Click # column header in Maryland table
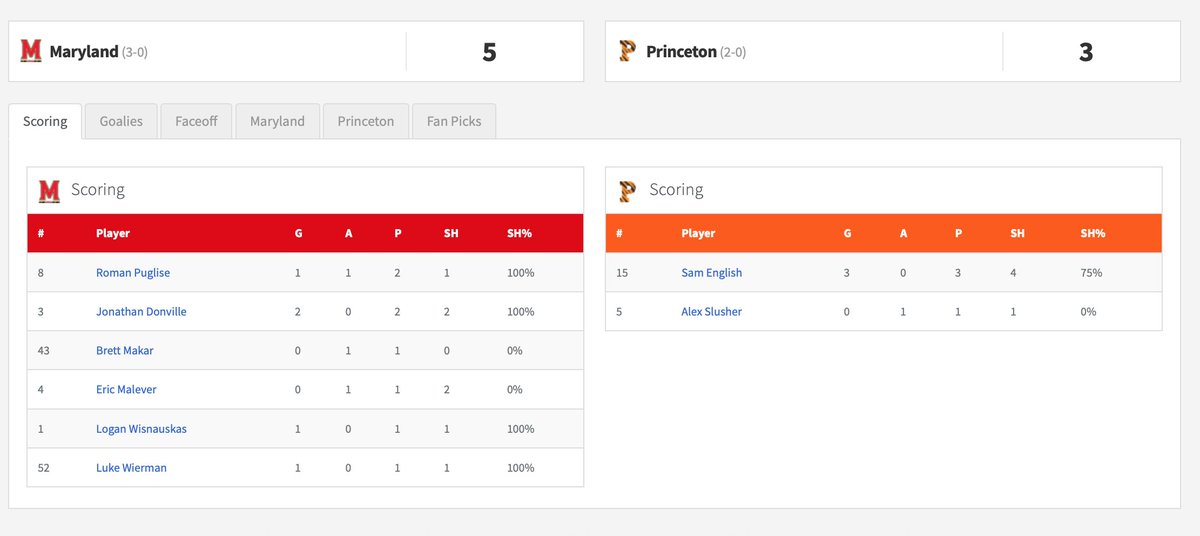 [42, 233]
